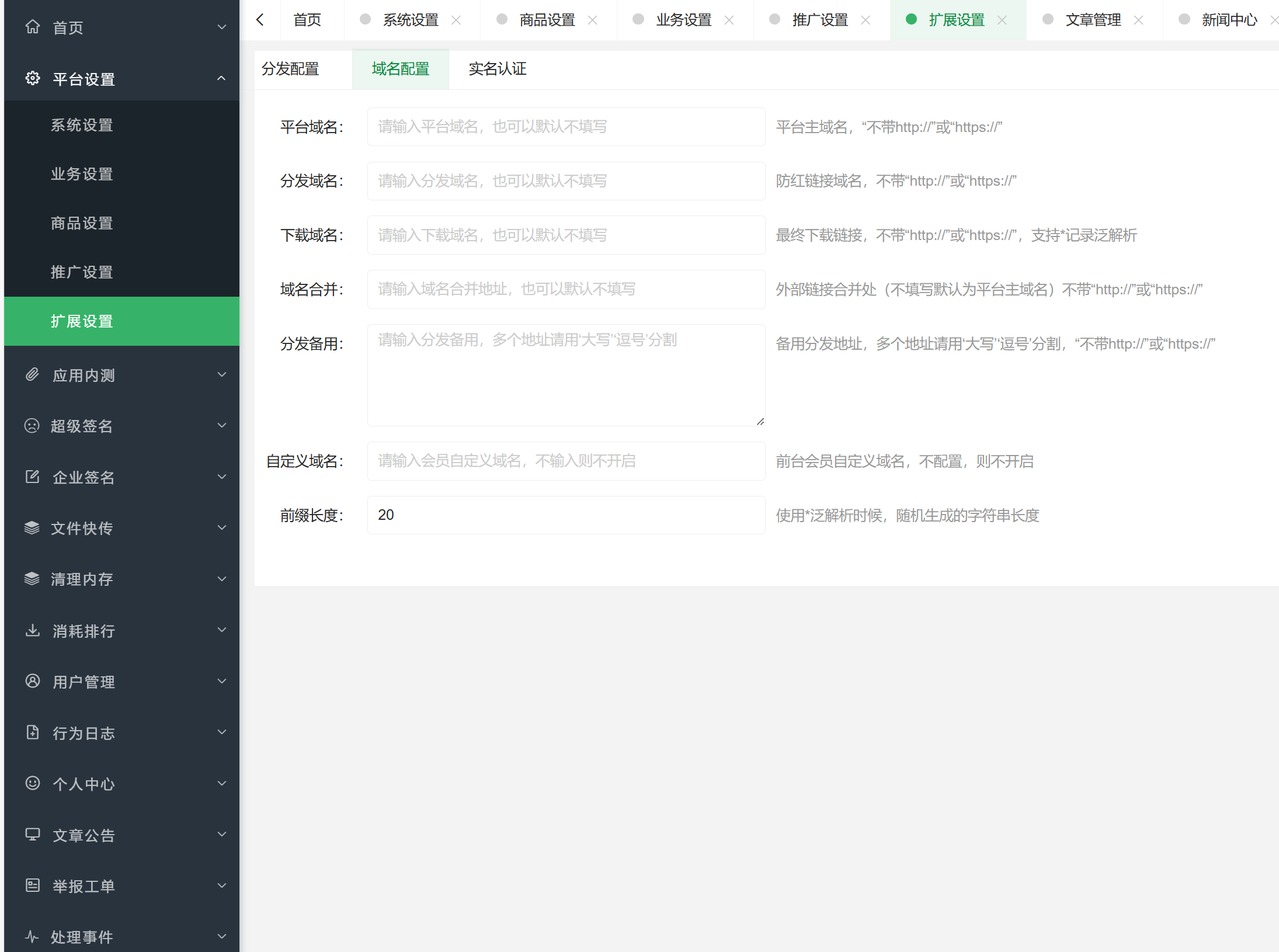Open 业务设置 in the sidebar submenu
Viewport: 1279px width, 952px height.
[82, 174]
